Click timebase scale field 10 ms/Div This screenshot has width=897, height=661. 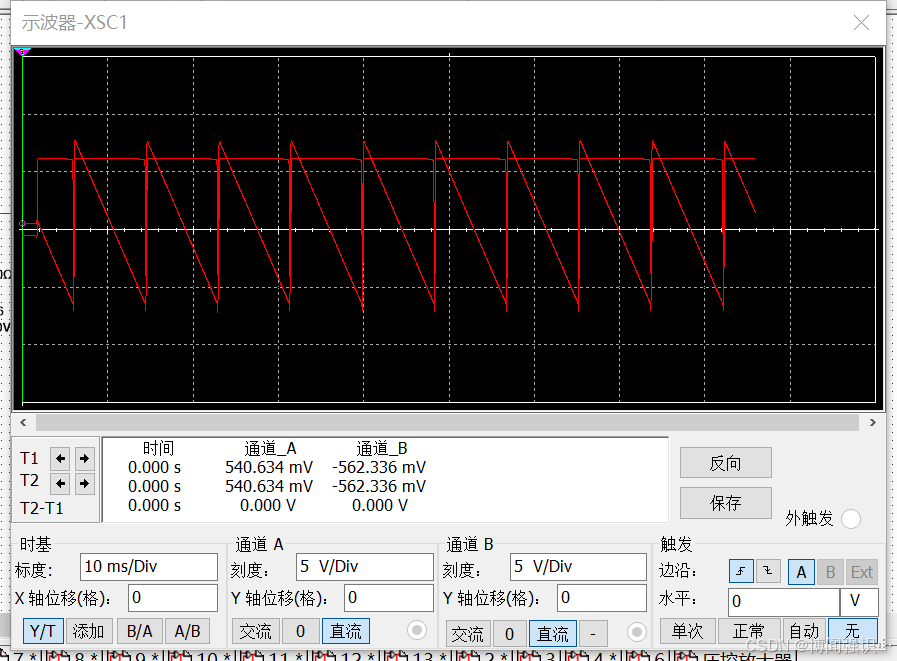[149, 567]
